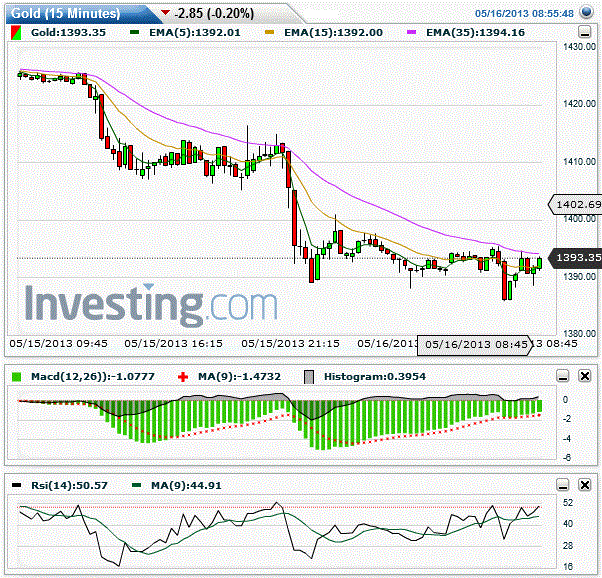Minimize the RSI indicator panel
This screenshot has height=578, width=602.
[563, 485]
